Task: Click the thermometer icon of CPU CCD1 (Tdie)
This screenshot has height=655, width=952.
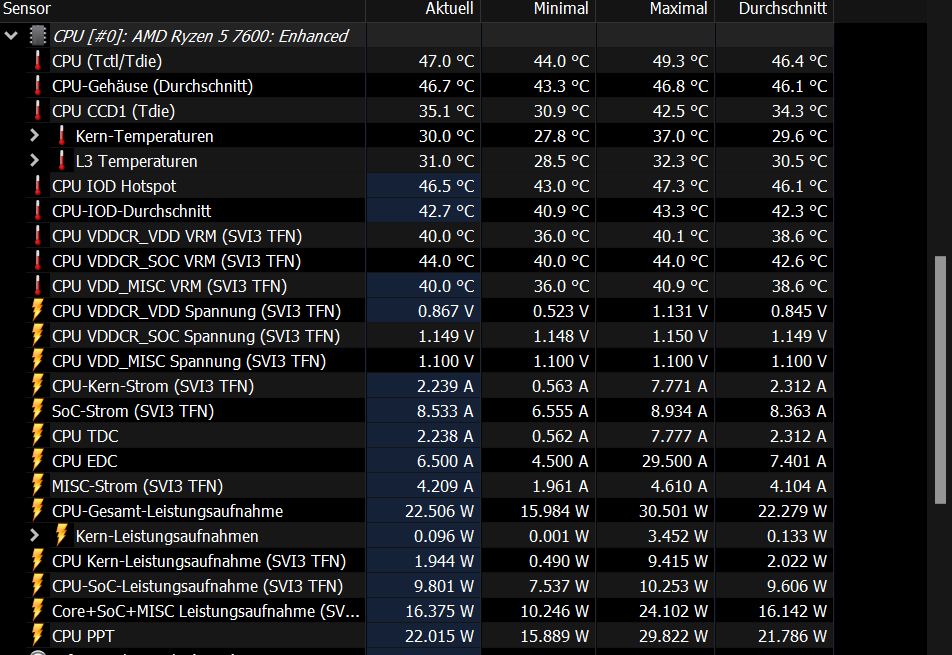Action: click(38, 110)
